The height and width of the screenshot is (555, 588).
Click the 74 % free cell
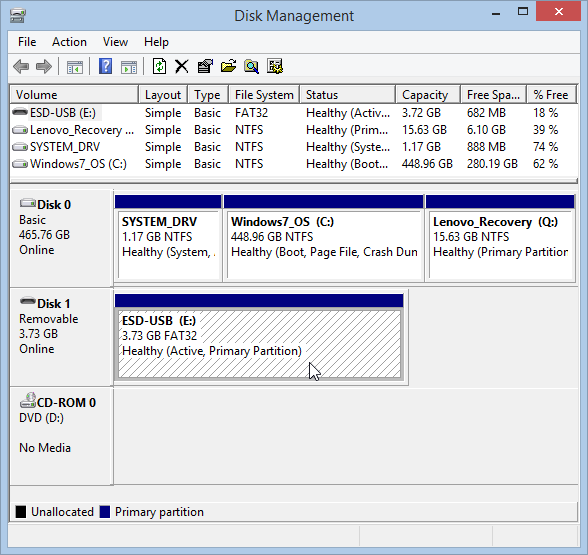tap(546, 147)
